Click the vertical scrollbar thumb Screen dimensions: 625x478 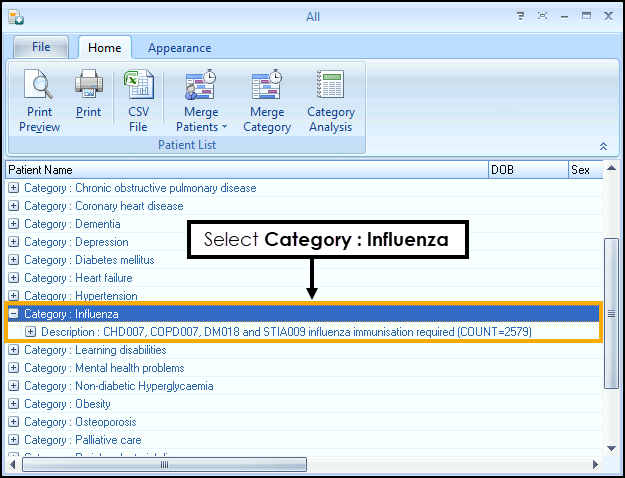[611, 313]
